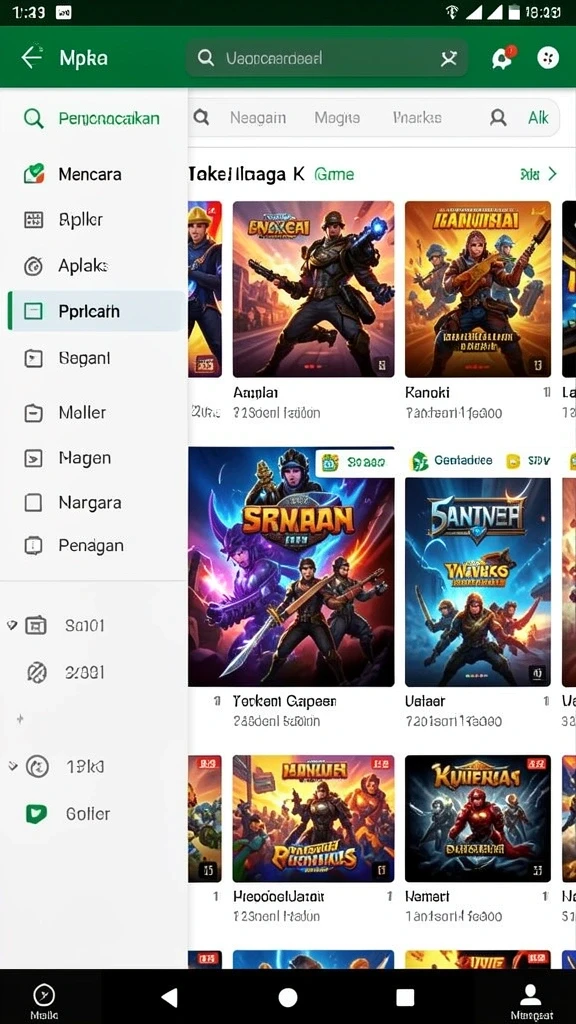
Task: Click the Penagan sidebar label
Action: [x=91, y=546]
